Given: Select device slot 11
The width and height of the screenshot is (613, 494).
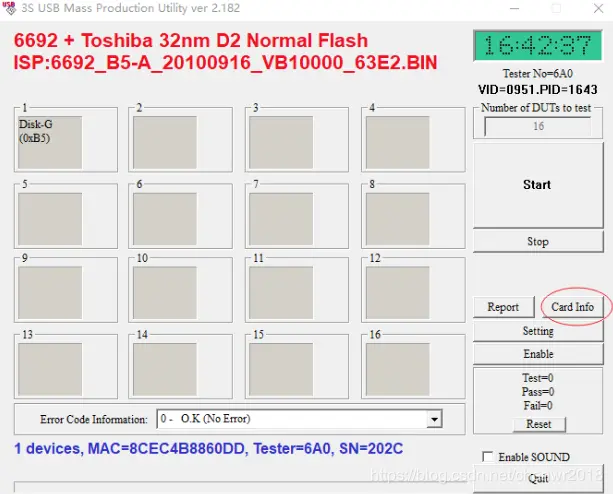Looking at the screenshot, I should pos(281,293).
